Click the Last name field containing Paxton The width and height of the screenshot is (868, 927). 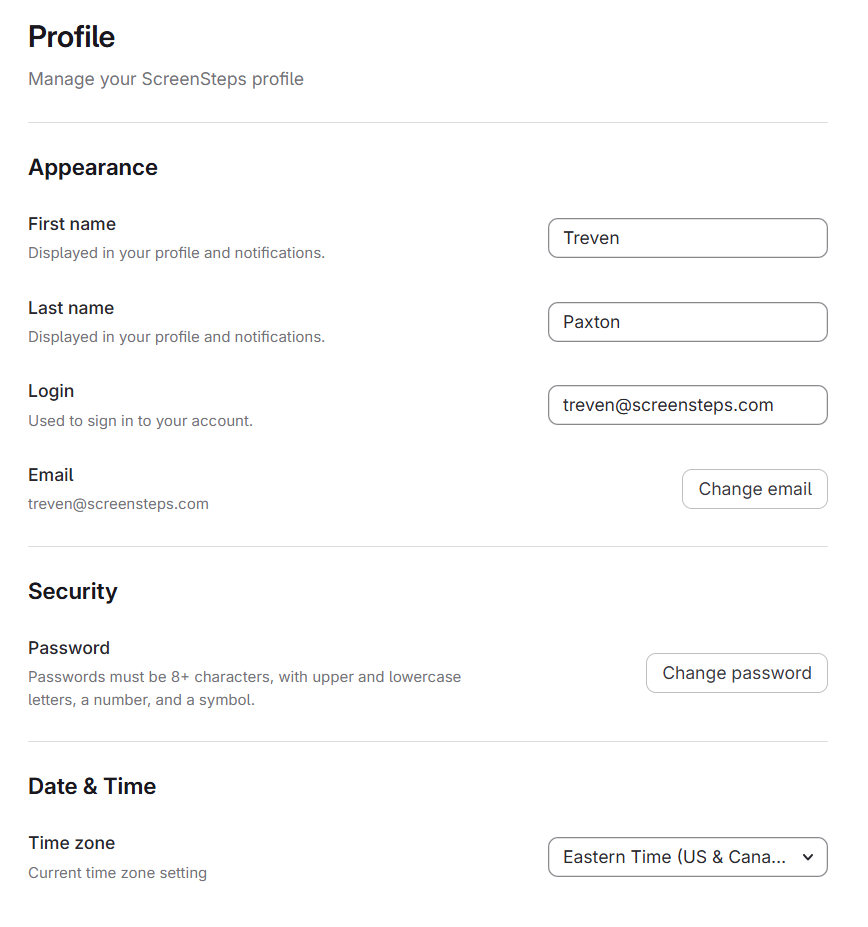point(687,322)
